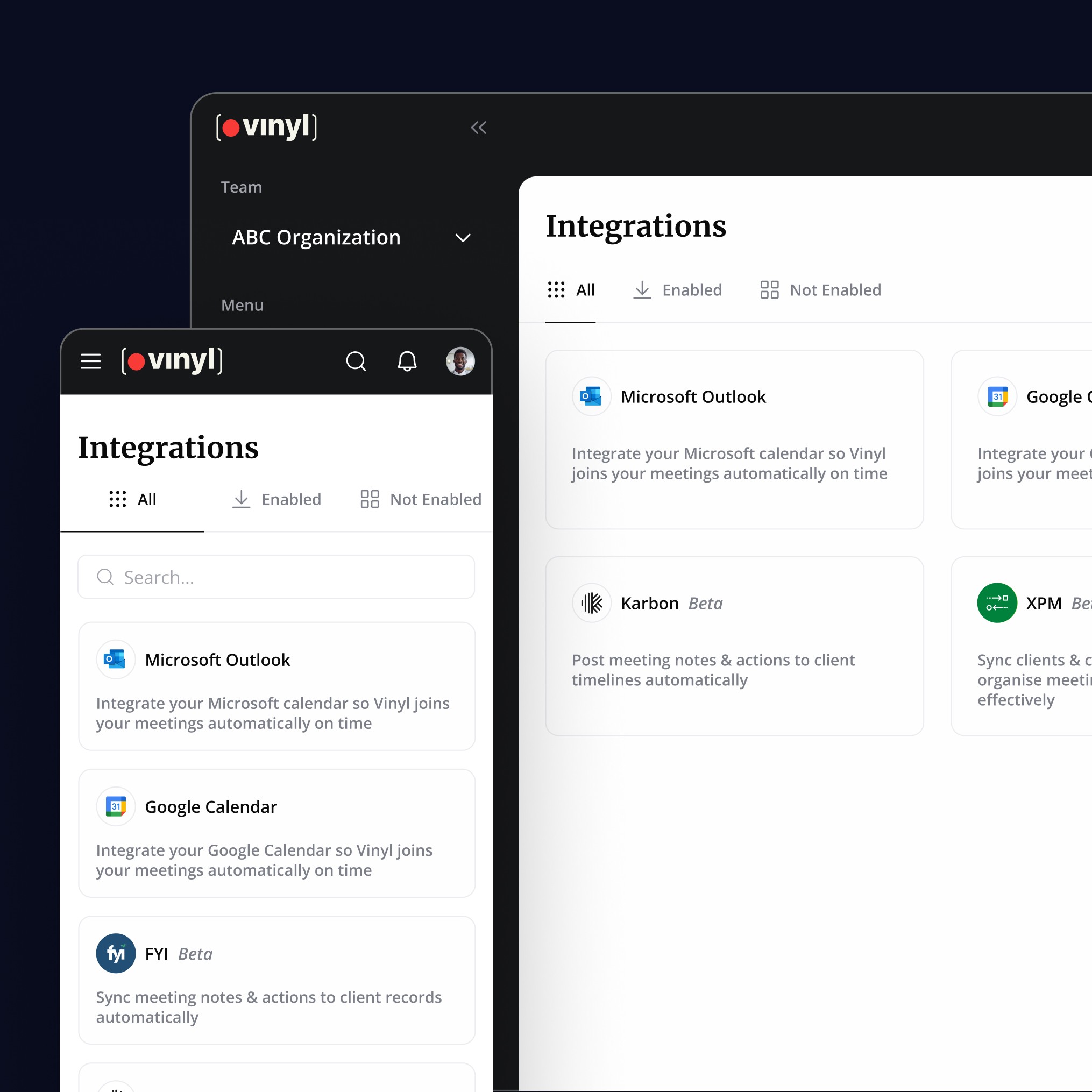Open notifications bell icon

pyautogui.click(x=407, y=361)
